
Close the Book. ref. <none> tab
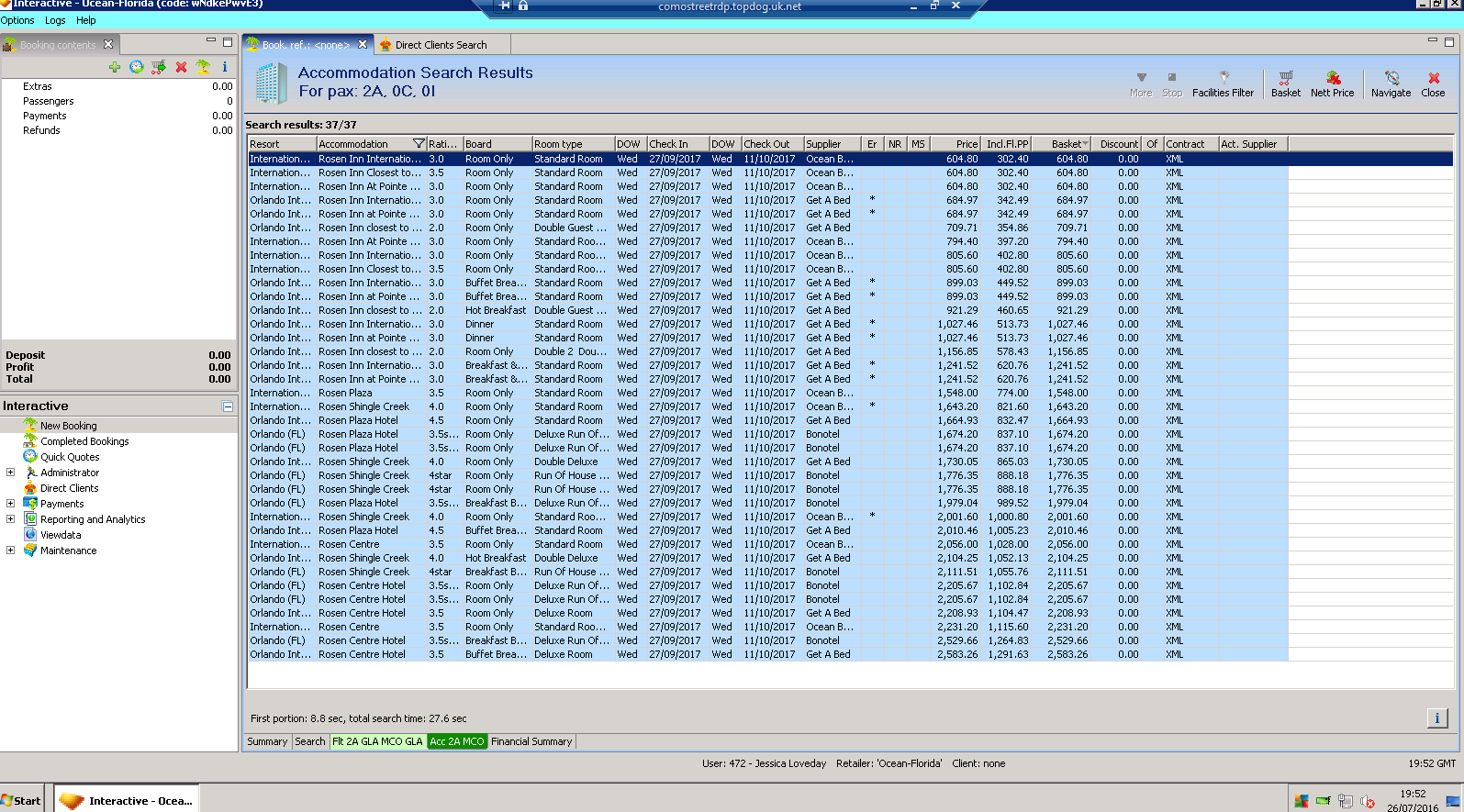tap(363, 44)
